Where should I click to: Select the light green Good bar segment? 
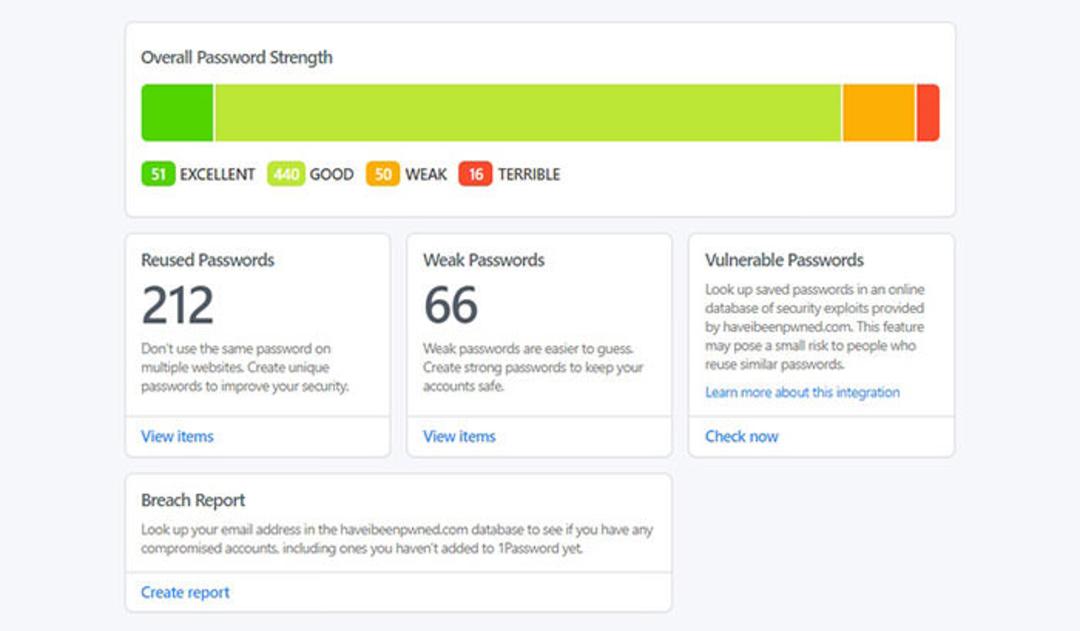point(528,113)
